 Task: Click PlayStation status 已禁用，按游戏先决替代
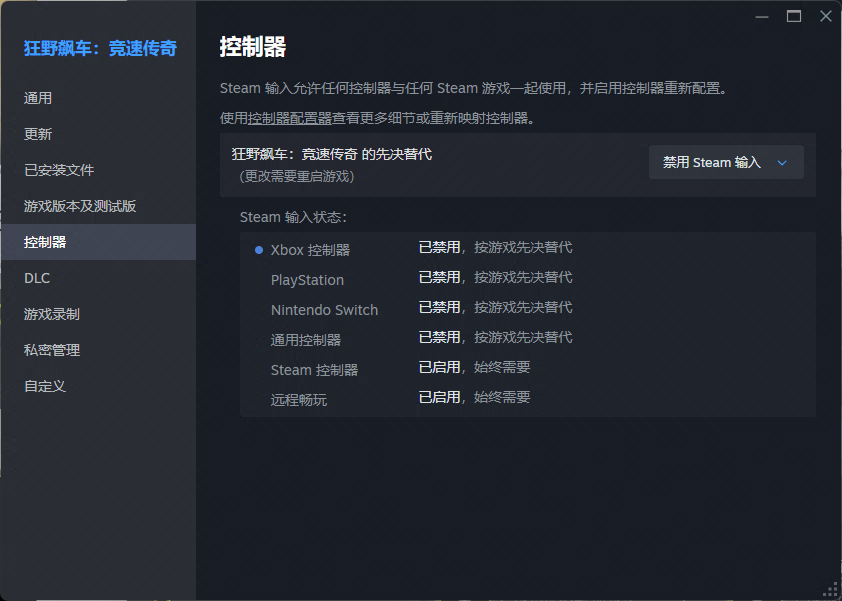coord(495,278)
